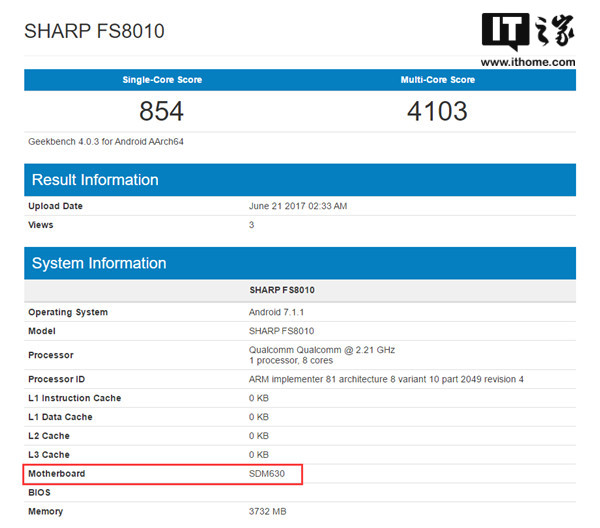Screen dimensions: 600x528
Task: Select the Motherboard label in highlighted row
Action: [x=57, y=473]
